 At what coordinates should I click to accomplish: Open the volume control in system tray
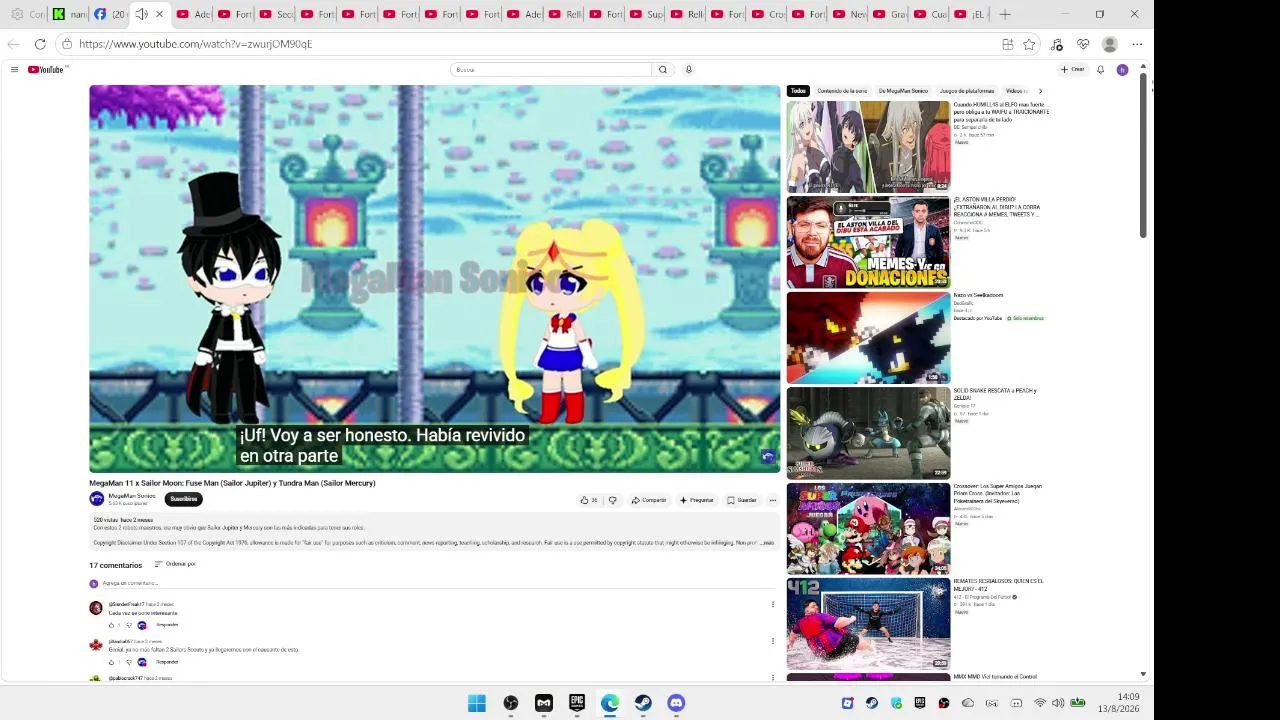(x=1058, y=703)
